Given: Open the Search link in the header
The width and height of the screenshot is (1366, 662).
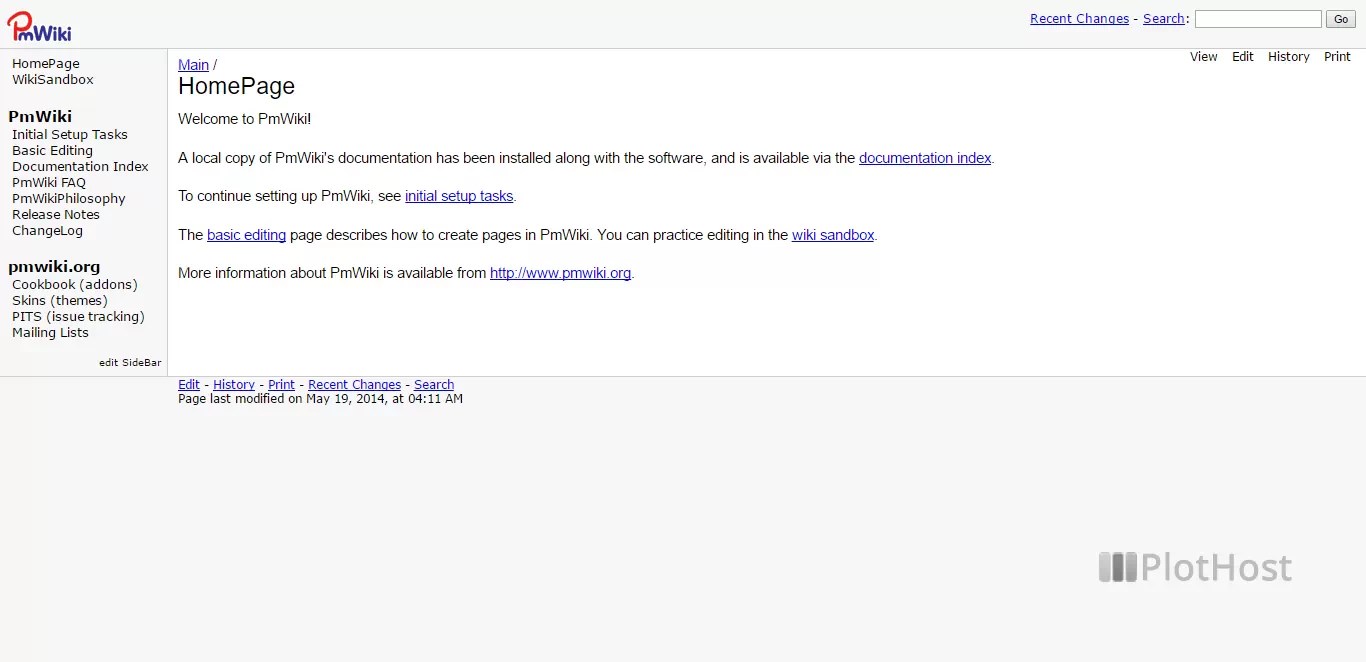Looking at the screenshot, I should click(x=1164, y=19).
